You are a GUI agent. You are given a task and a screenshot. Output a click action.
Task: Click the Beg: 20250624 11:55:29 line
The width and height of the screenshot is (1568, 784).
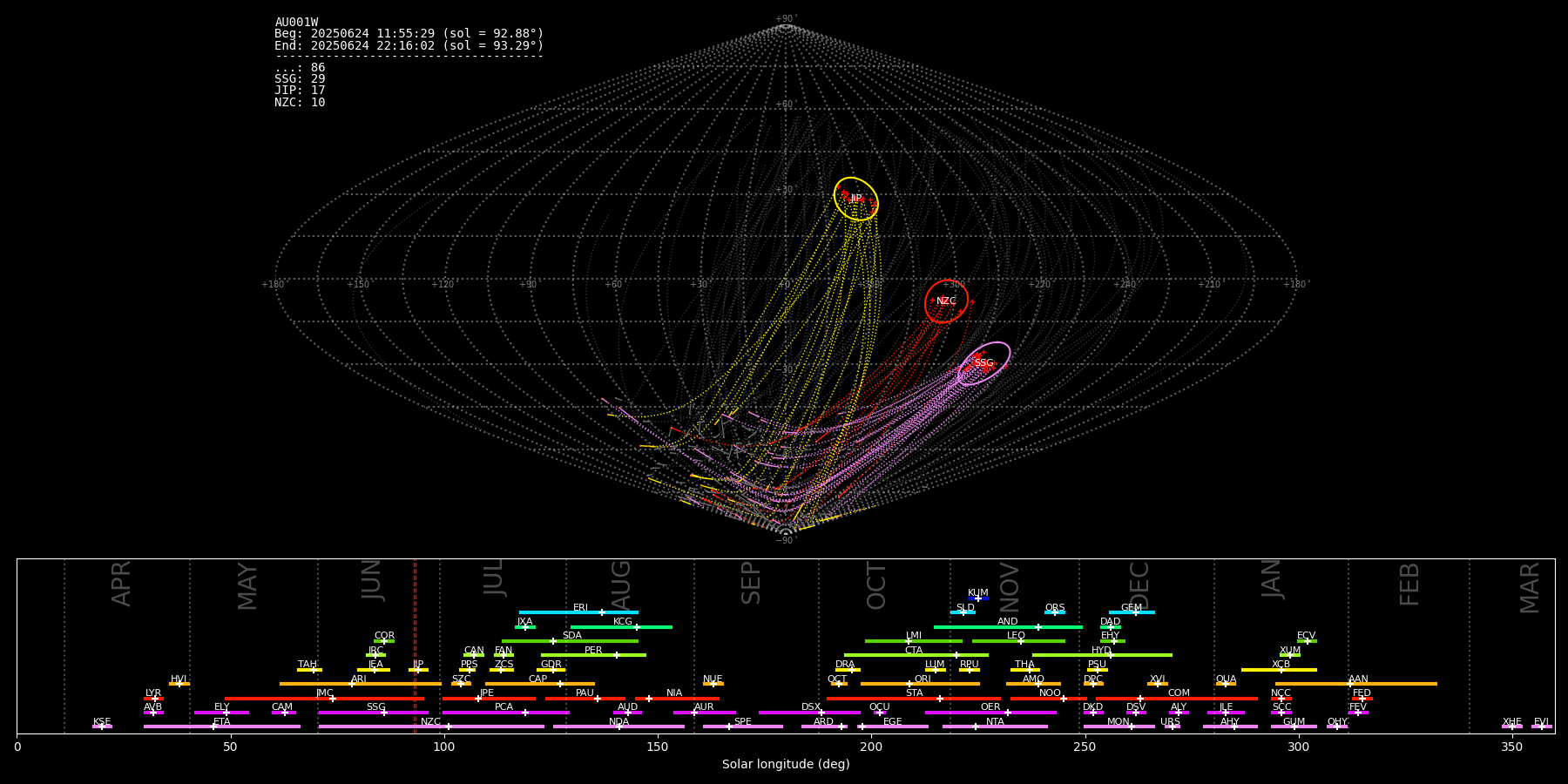[409, 34]
